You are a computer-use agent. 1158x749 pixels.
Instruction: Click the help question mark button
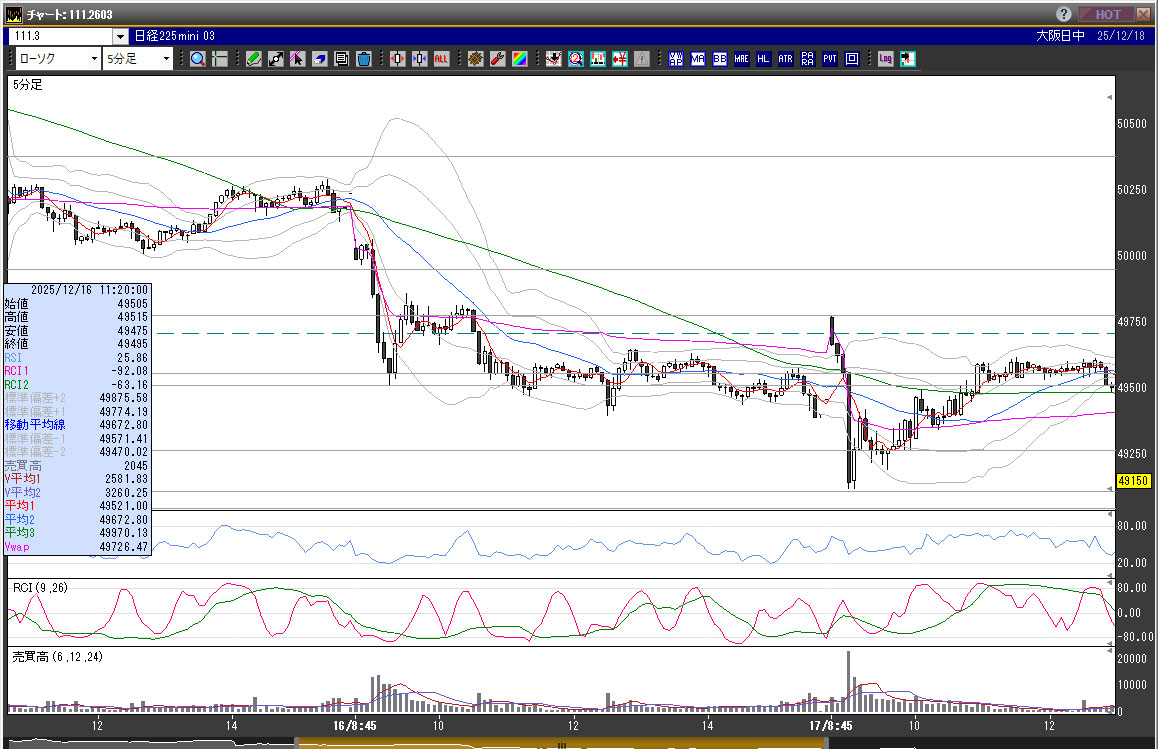point(1064,14)
